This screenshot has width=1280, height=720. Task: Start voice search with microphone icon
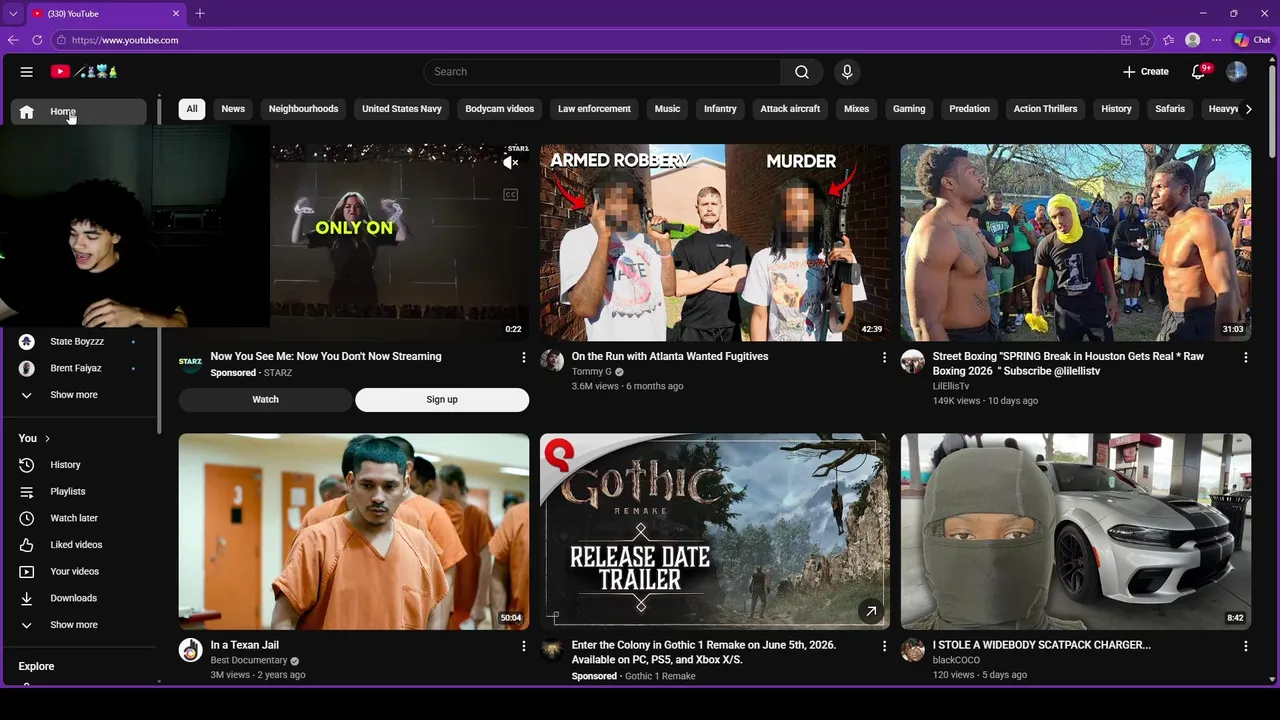tap(847, 72)
